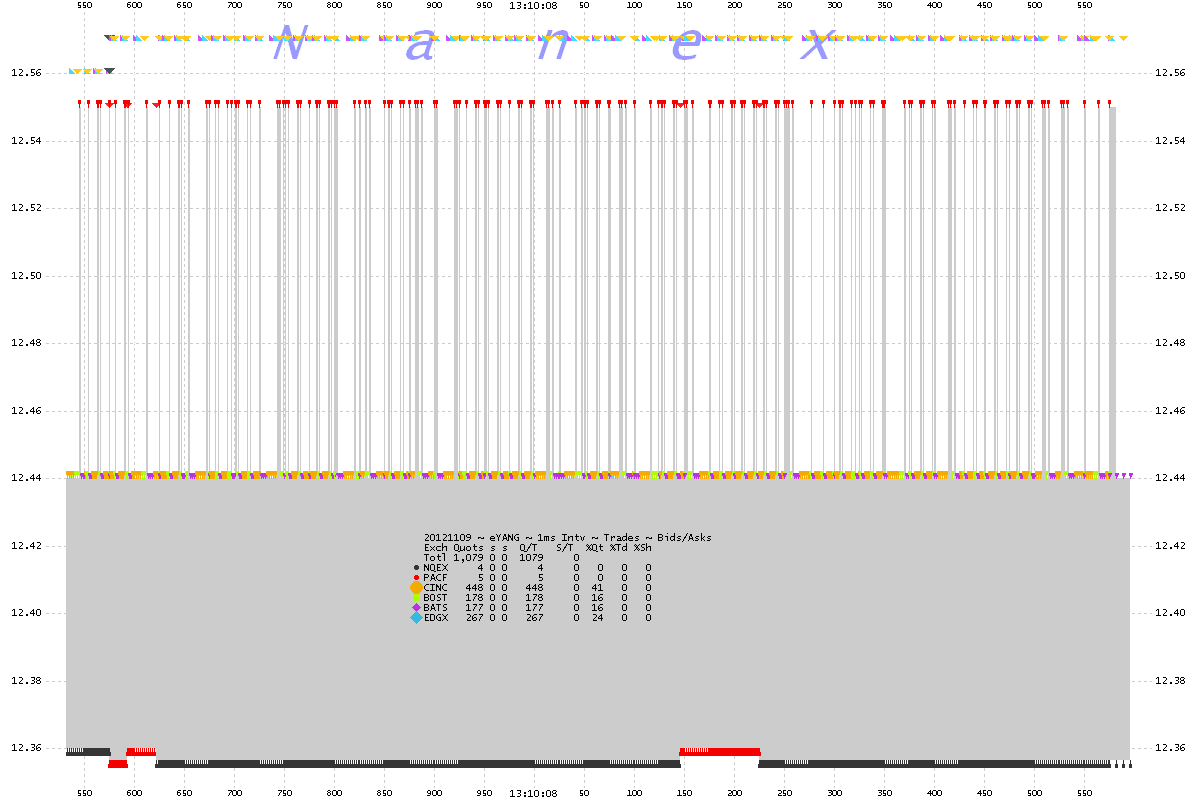Click the 12.46 label on right price axis
Image resolution: width=1198 pixels, height=800 pixels.
click(x=1170, y=410)
